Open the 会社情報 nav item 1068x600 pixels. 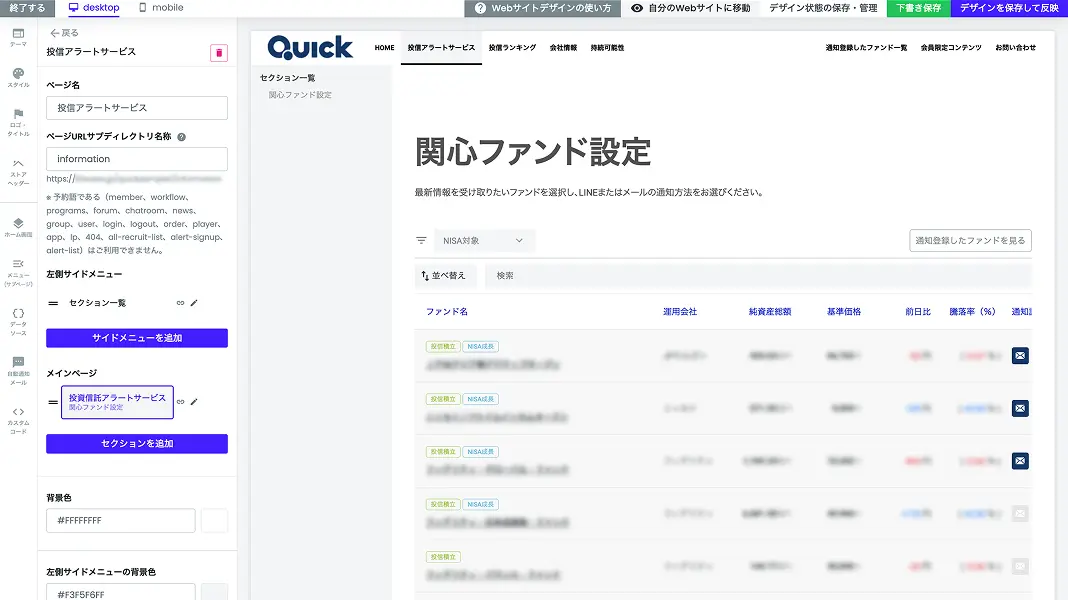pos(563,48)
